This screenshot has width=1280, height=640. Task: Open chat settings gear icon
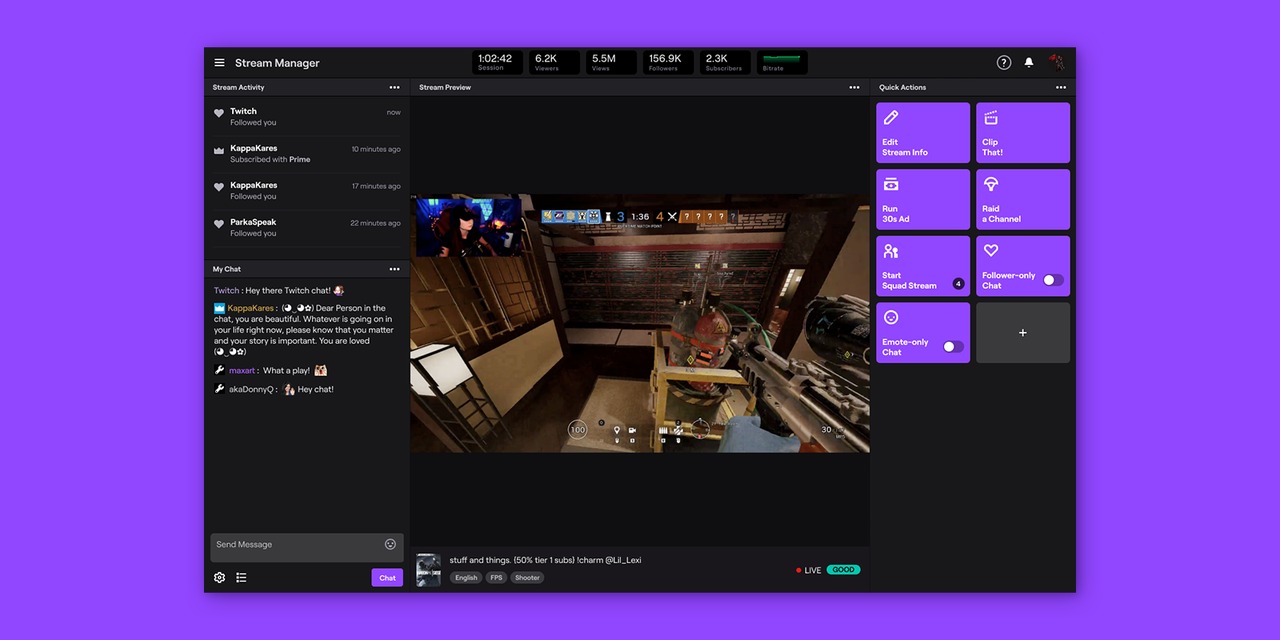pyautogui.click(x=220, y=577)
